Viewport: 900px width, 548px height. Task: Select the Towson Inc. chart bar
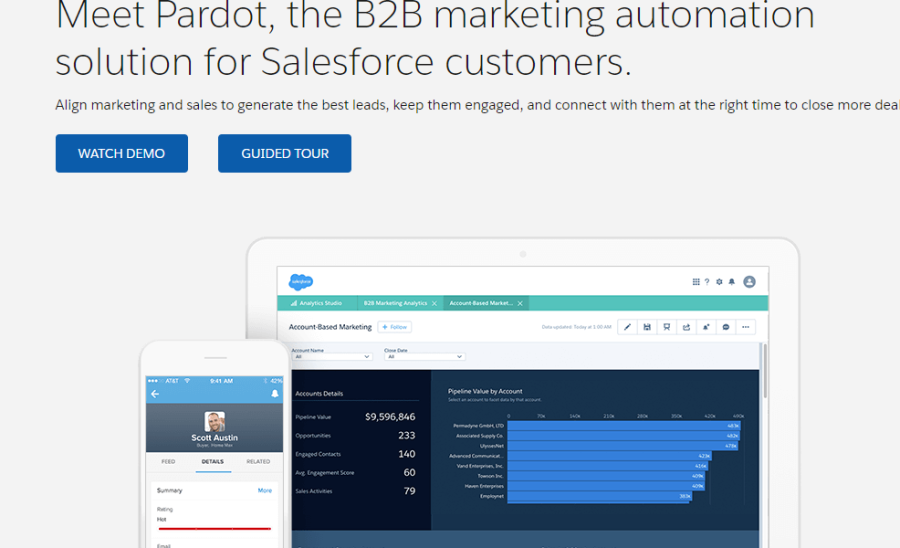[x=606, y=476]
